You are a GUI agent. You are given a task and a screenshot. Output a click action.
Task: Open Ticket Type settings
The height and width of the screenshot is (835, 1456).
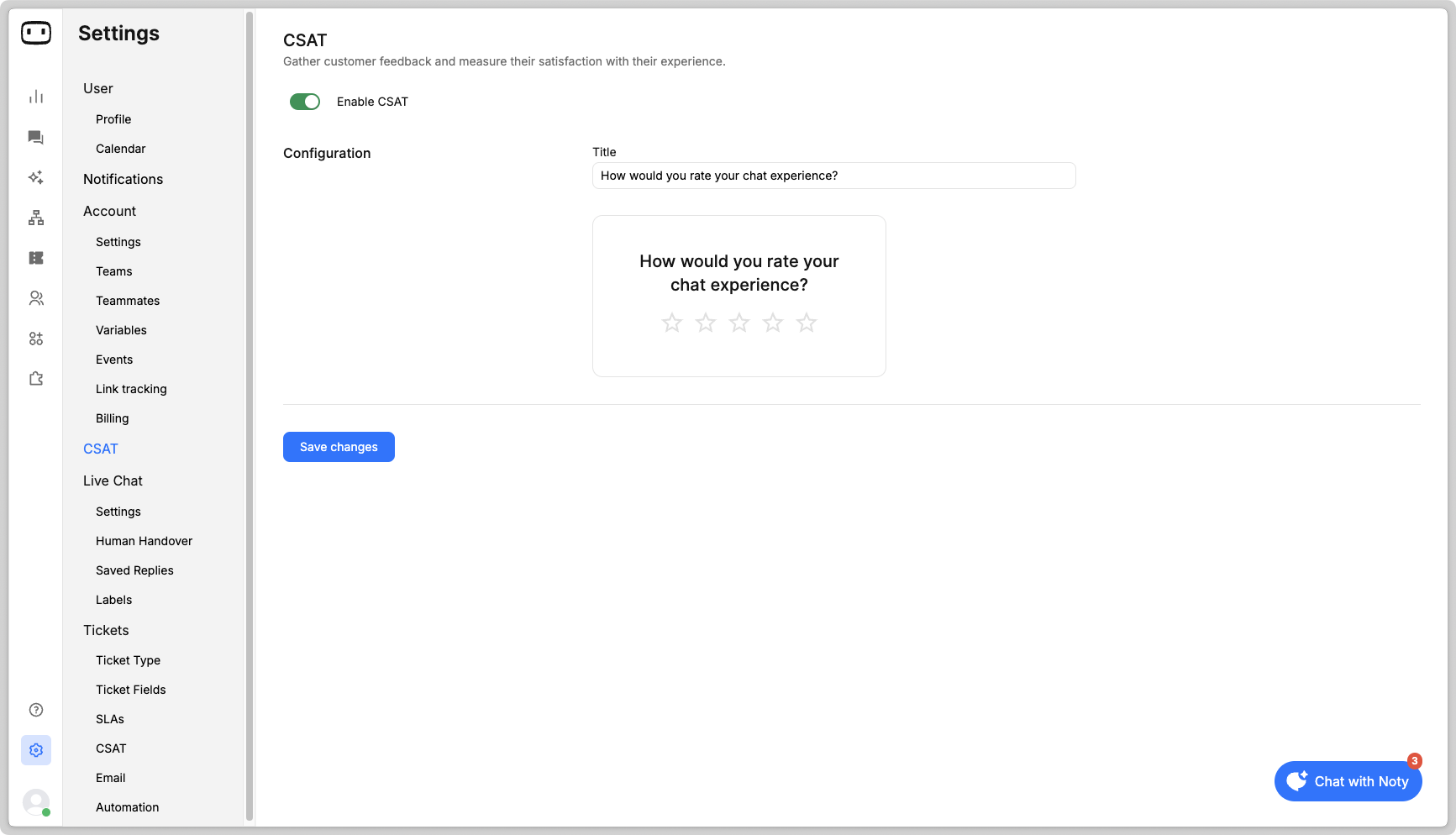[128, 660]
